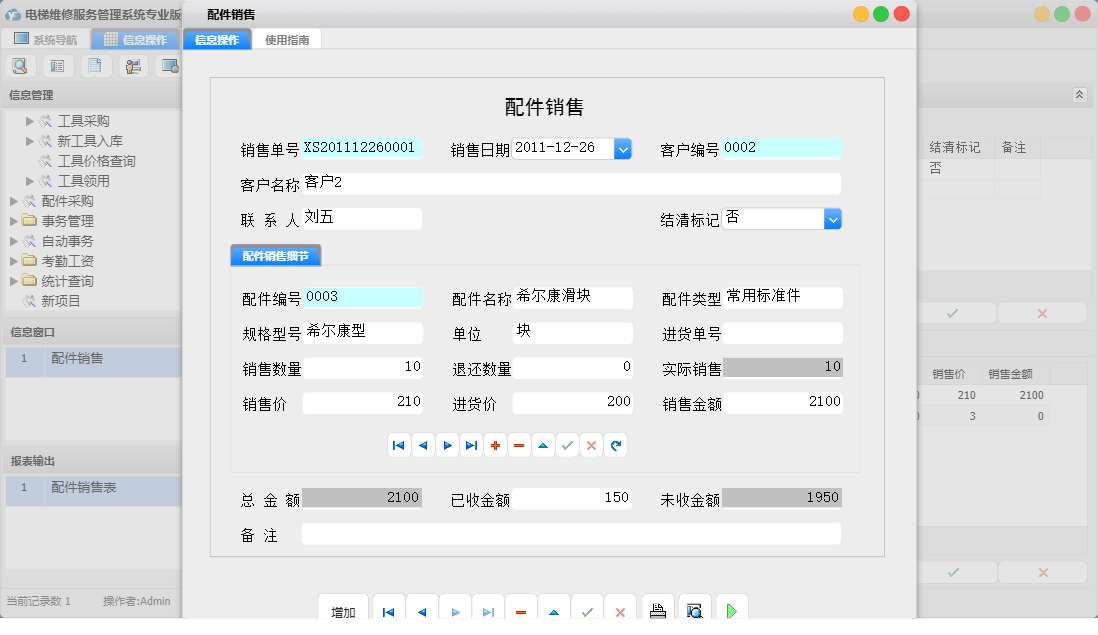Select the operator/user icon in the toolbar

point(131,65)
